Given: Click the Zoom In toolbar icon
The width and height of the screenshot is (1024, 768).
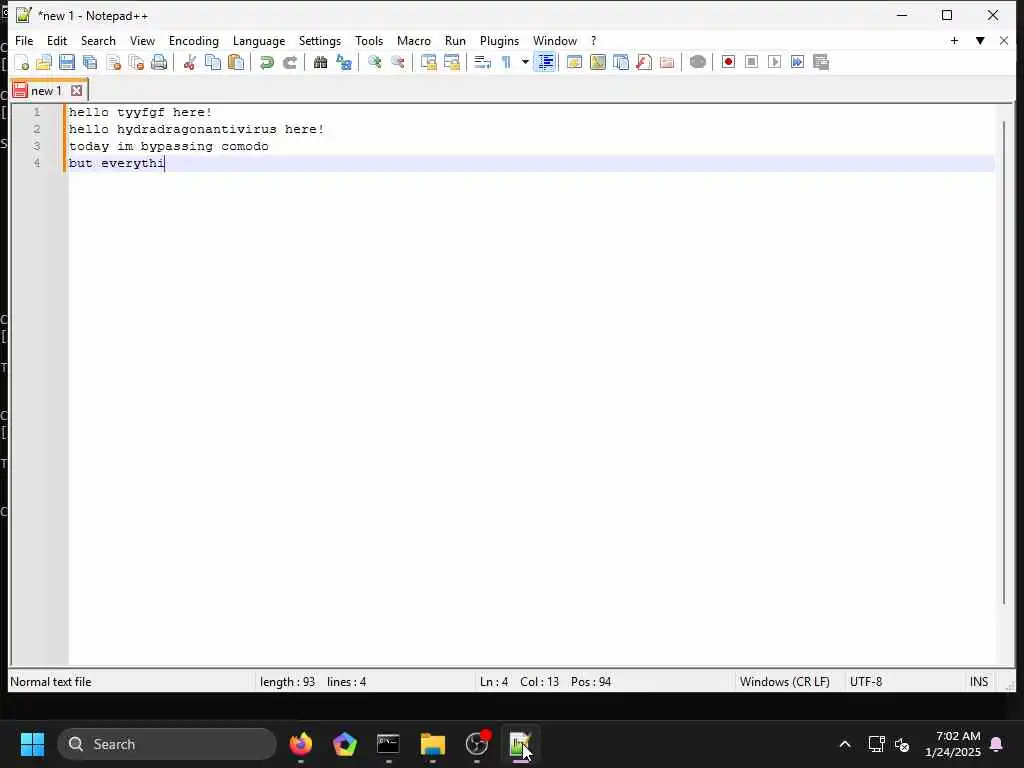Looking at the screenshot, I should pos(374,63).
